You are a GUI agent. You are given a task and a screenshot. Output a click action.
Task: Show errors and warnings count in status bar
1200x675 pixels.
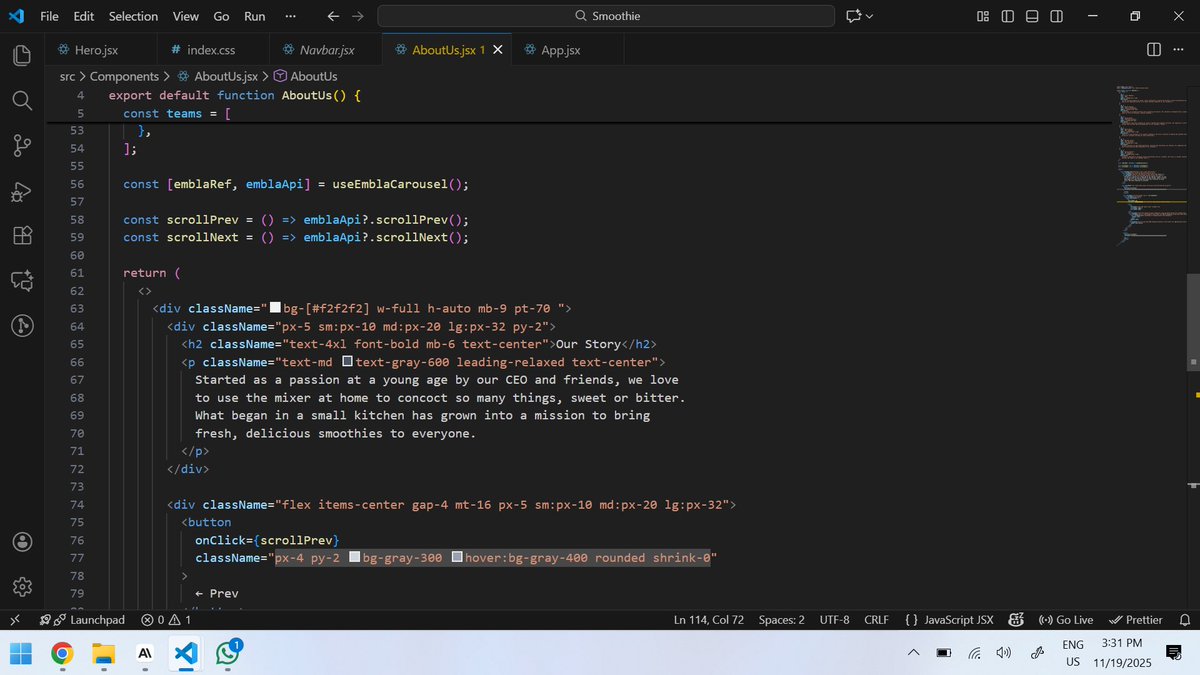166,620
